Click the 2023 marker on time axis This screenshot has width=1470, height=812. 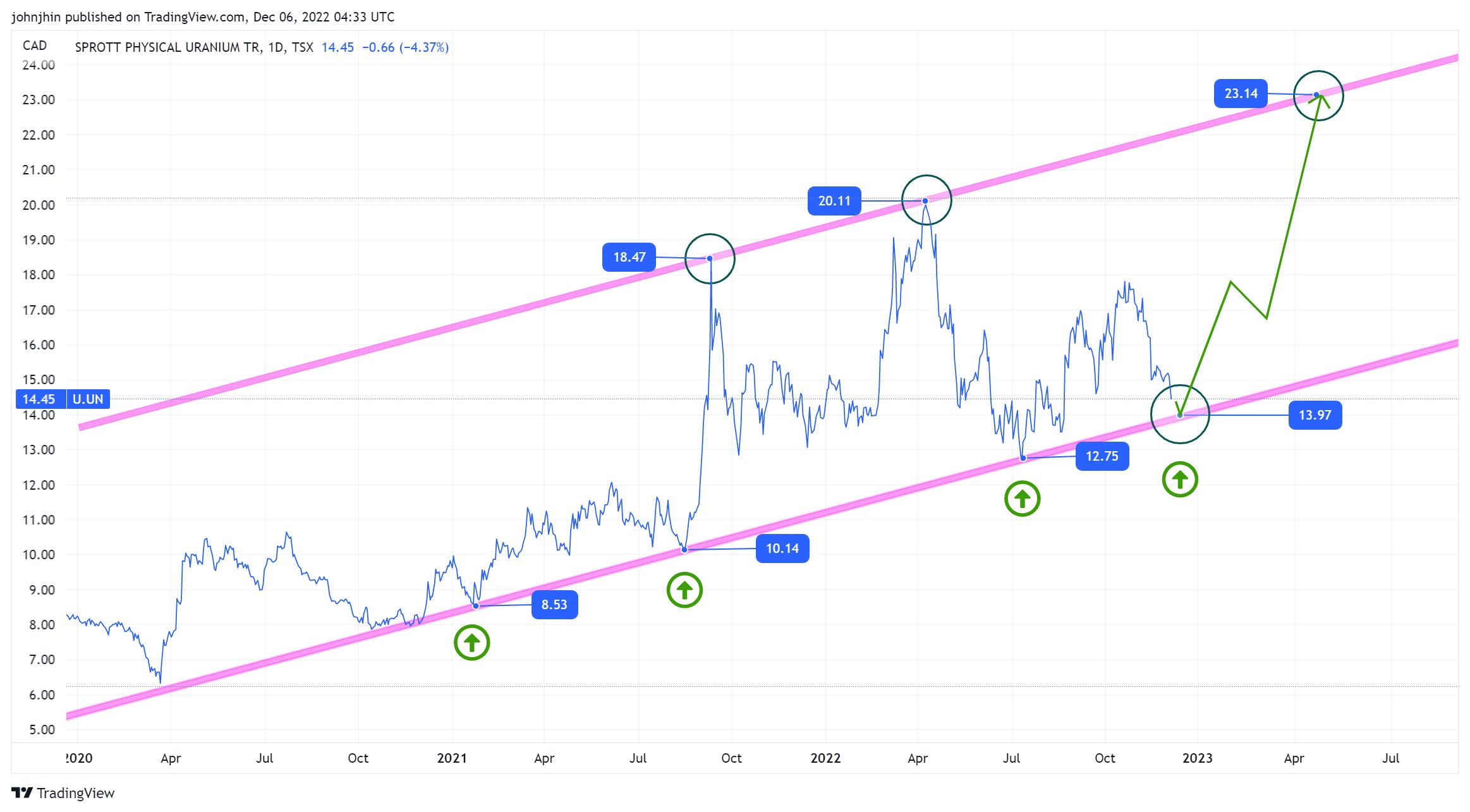point(1197,758)
